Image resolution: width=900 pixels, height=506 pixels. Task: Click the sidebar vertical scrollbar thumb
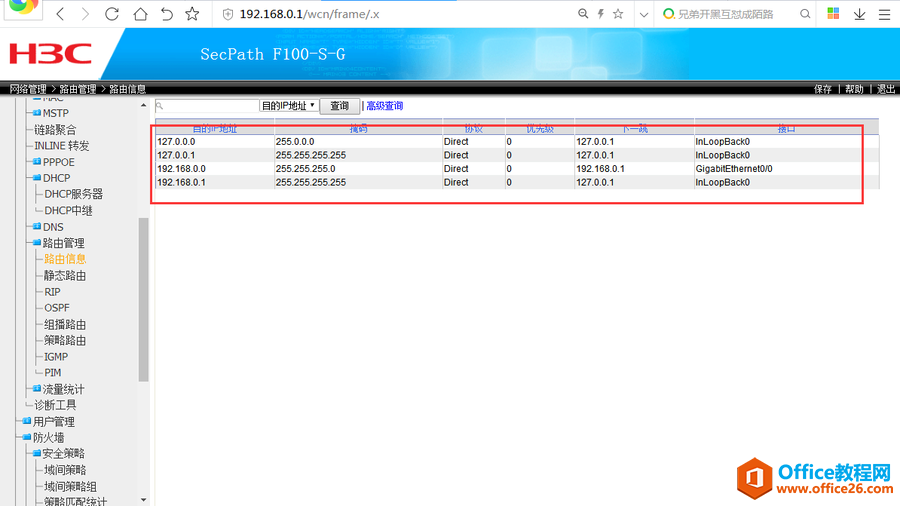143,299
